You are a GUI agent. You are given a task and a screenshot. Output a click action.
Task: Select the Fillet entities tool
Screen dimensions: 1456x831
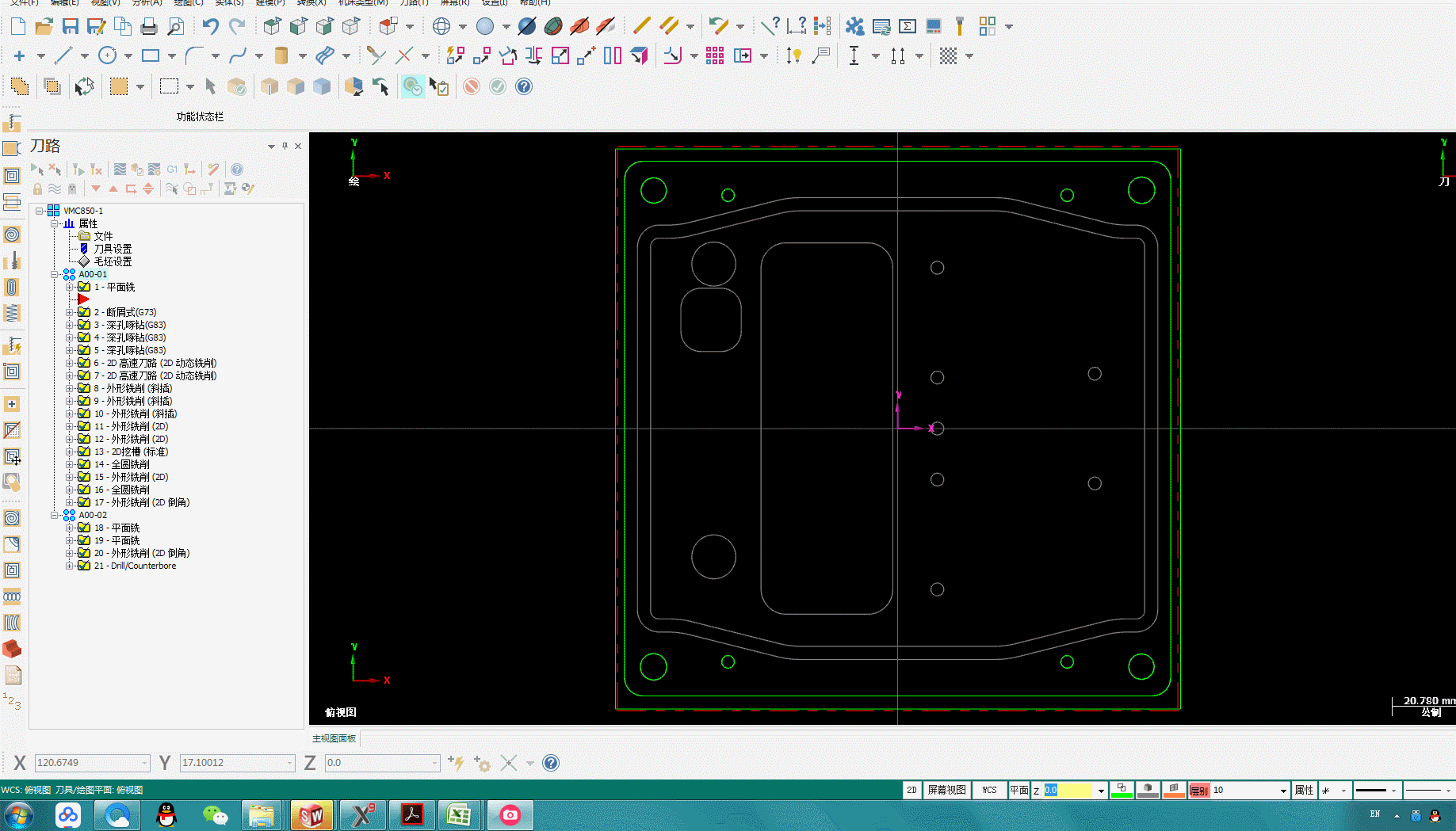194,55
